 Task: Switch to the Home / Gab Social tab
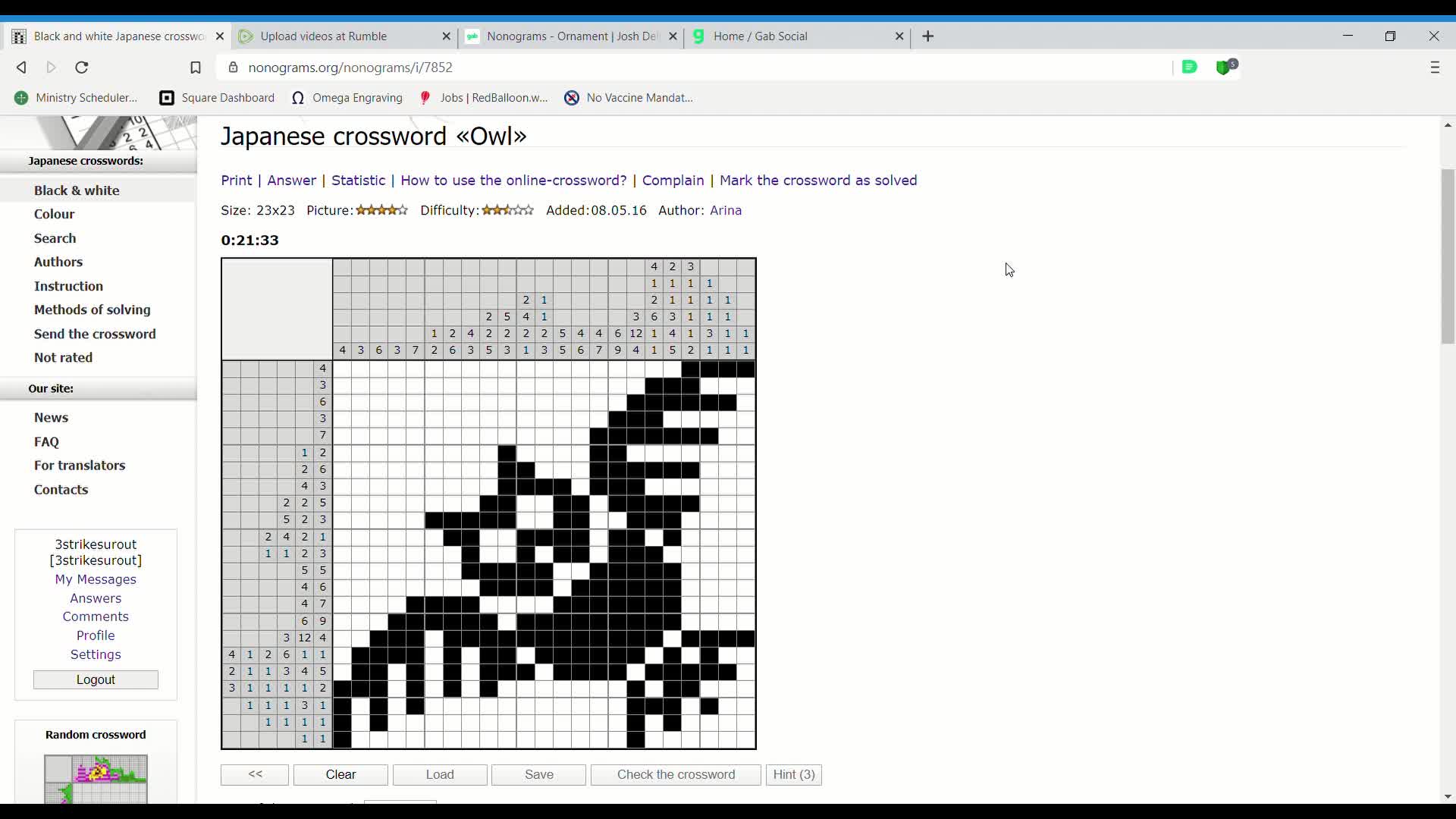pyautogui.click(x=761, y=36)
